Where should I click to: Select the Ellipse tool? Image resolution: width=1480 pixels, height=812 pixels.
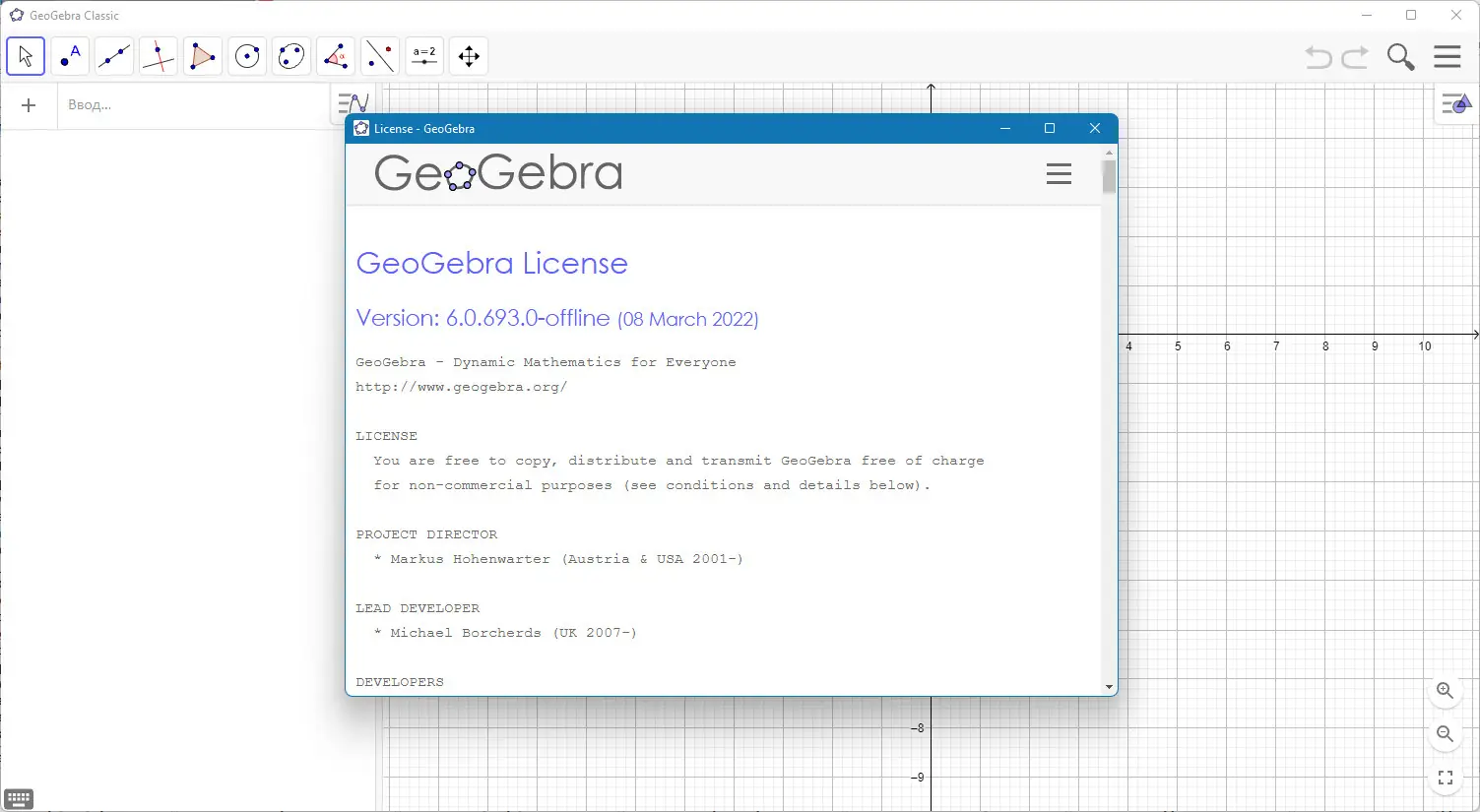pyautogui.click(x=291, y=56)
